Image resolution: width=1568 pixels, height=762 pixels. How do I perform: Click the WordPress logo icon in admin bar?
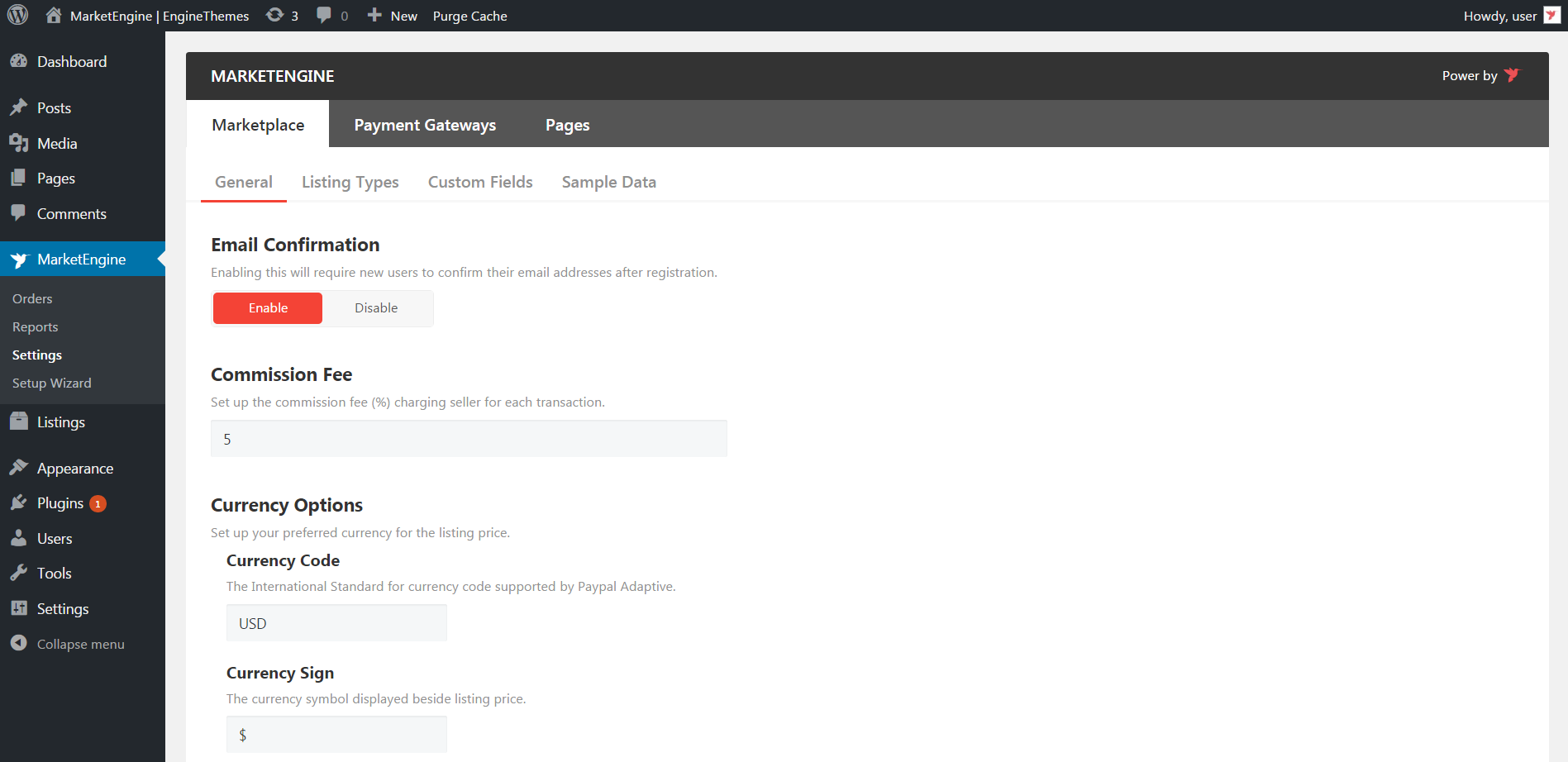tap(17, 16)
